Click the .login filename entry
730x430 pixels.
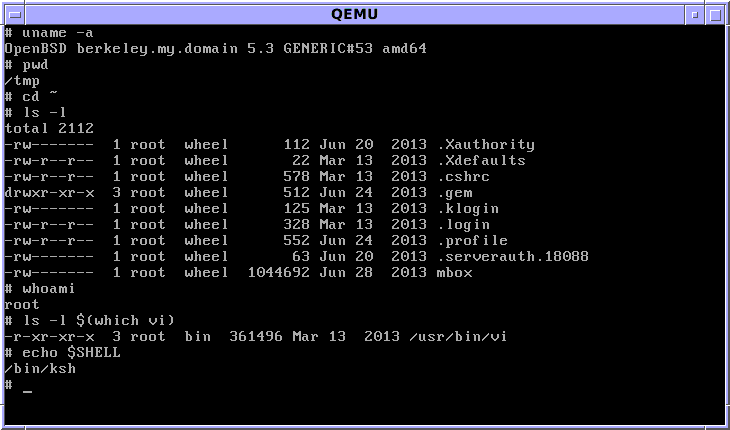(x=464, y=224)
